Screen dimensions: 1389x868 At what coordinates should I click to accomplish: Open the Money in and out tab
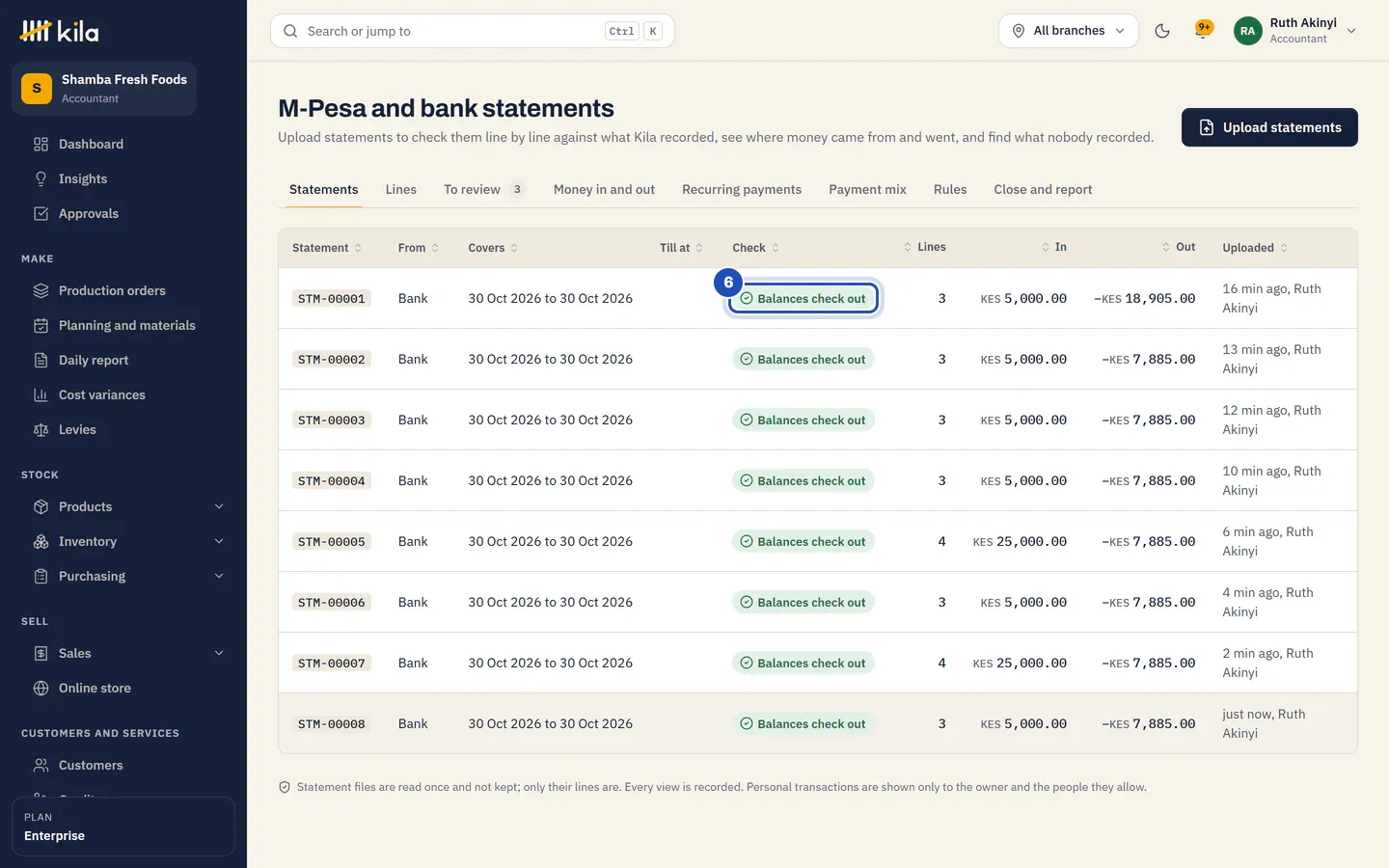(604, 189)
